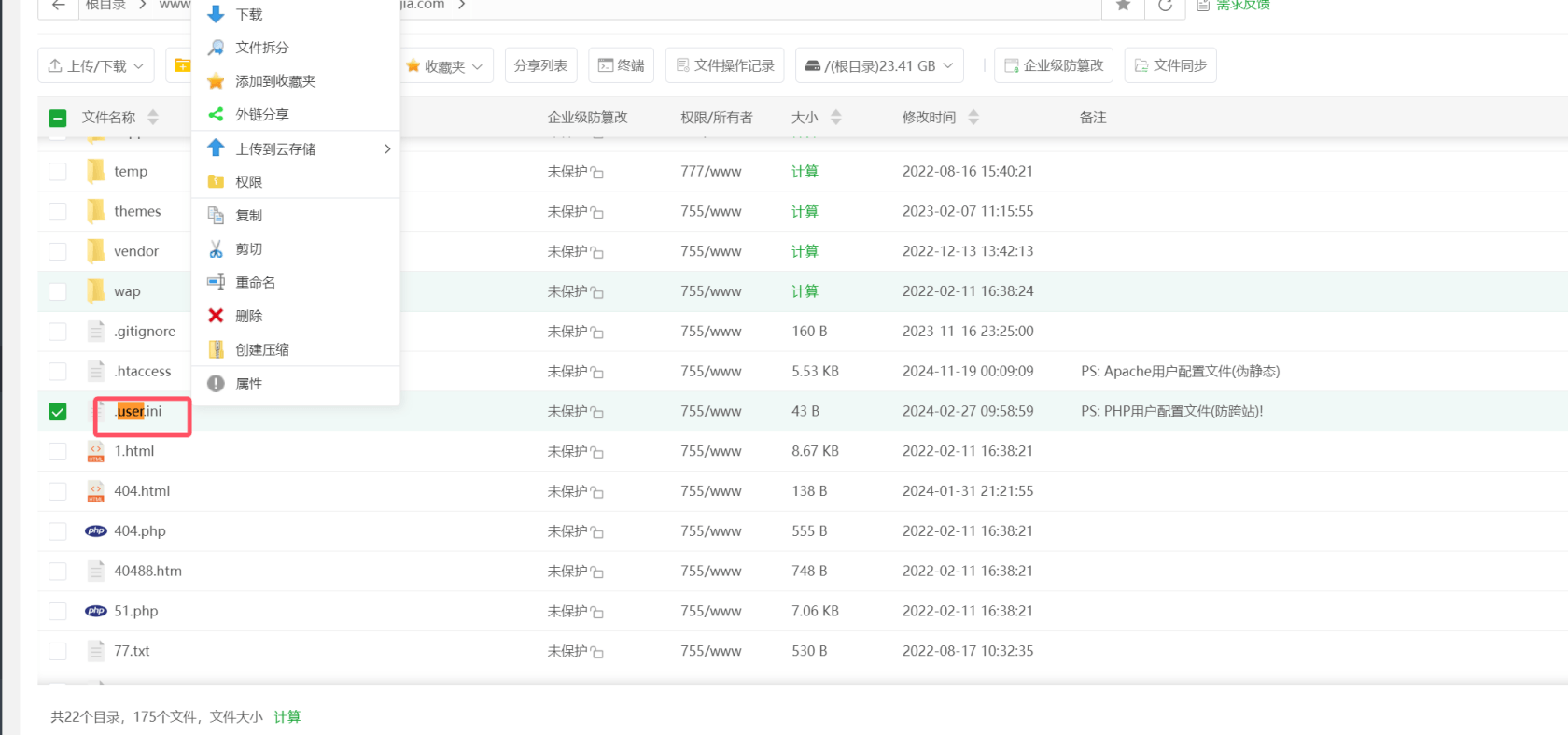Screen dimensions: 1568x735
Task: Click the lock icon in temp row
Action: [597, 173]
